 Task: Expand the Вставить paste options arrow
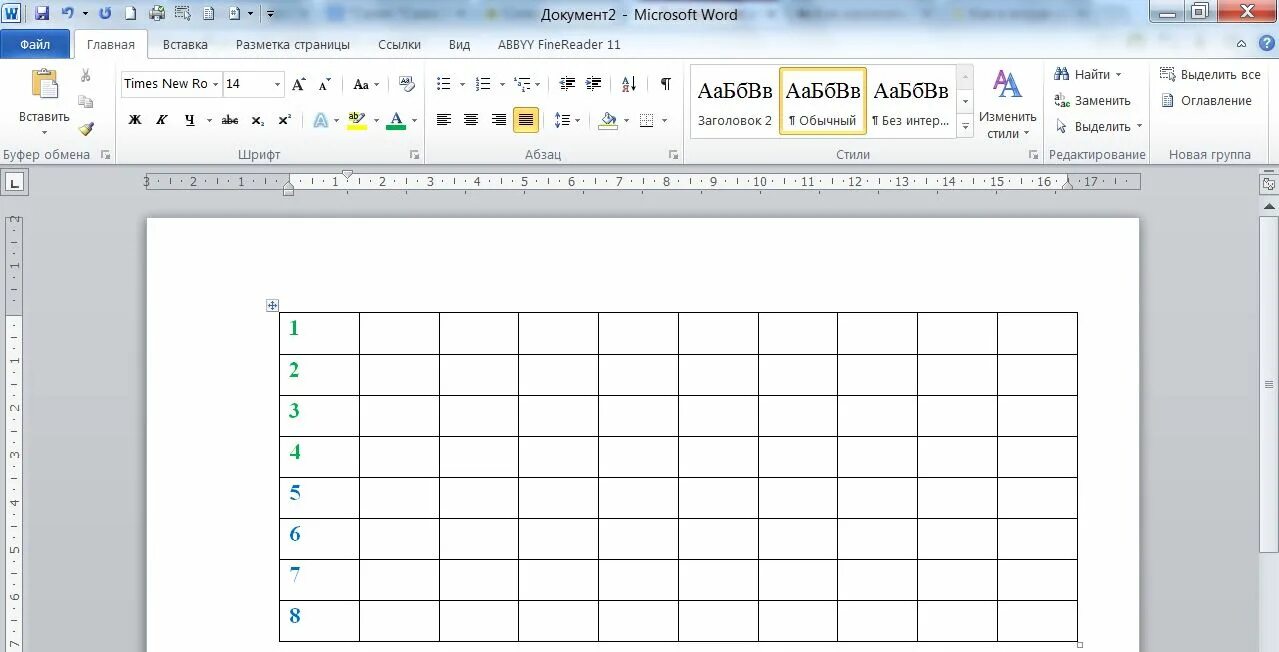[x=44, y=132]
